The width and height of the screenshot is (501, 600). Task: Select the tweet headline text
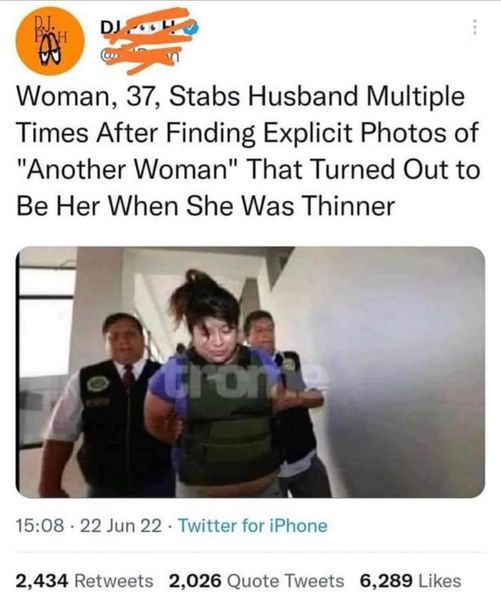tap(248, 151)
